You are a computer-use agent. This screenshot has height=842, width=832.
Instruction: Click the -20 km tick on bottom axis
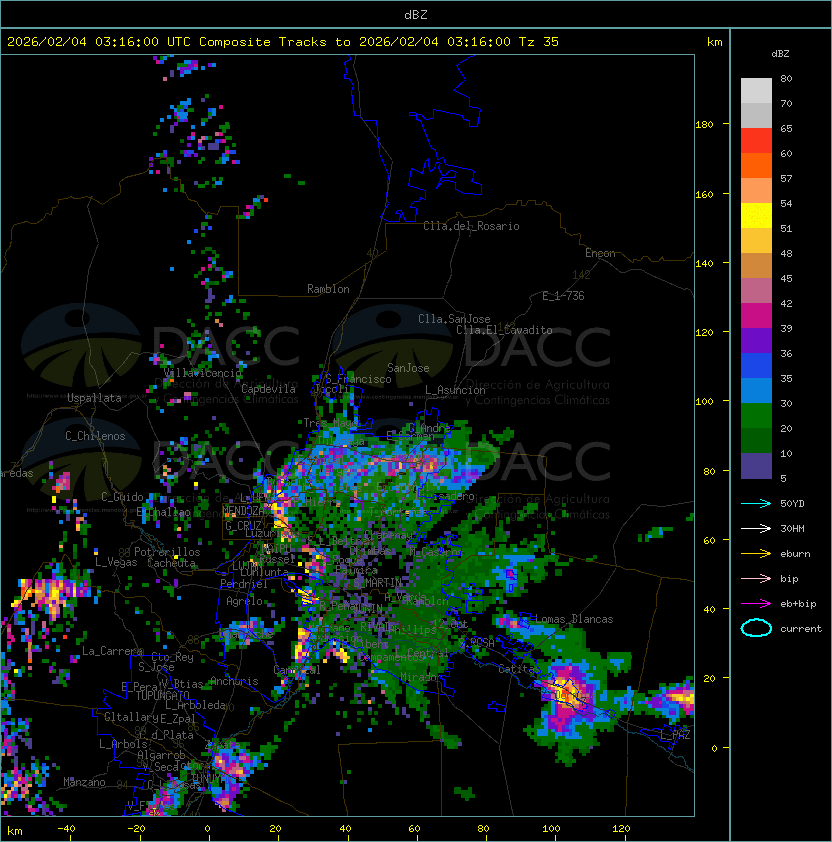click(x=136, y=829)
